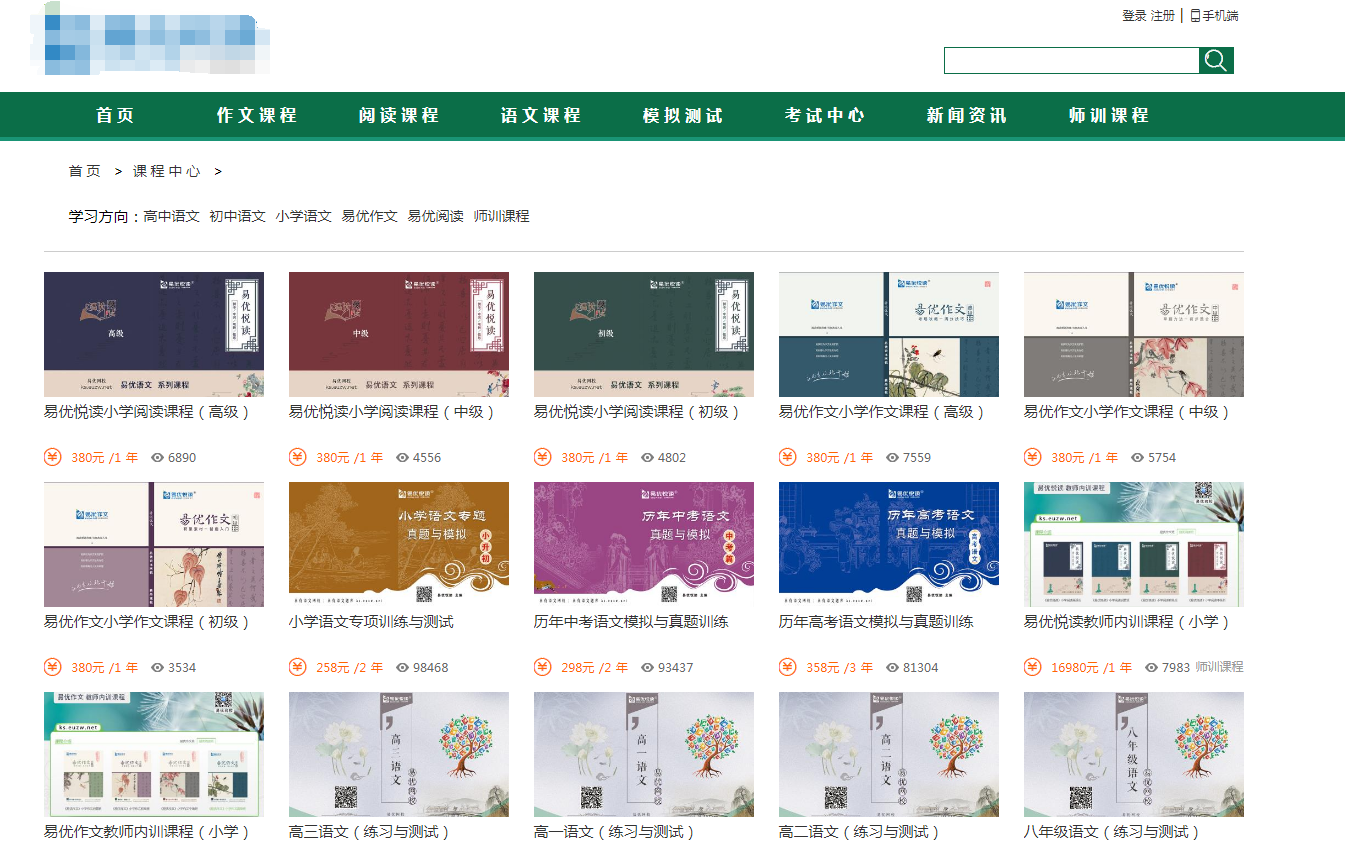Click the eye views icon showing 6890
The width and height of the screenshot is (1345, 859).
[157, 458]
